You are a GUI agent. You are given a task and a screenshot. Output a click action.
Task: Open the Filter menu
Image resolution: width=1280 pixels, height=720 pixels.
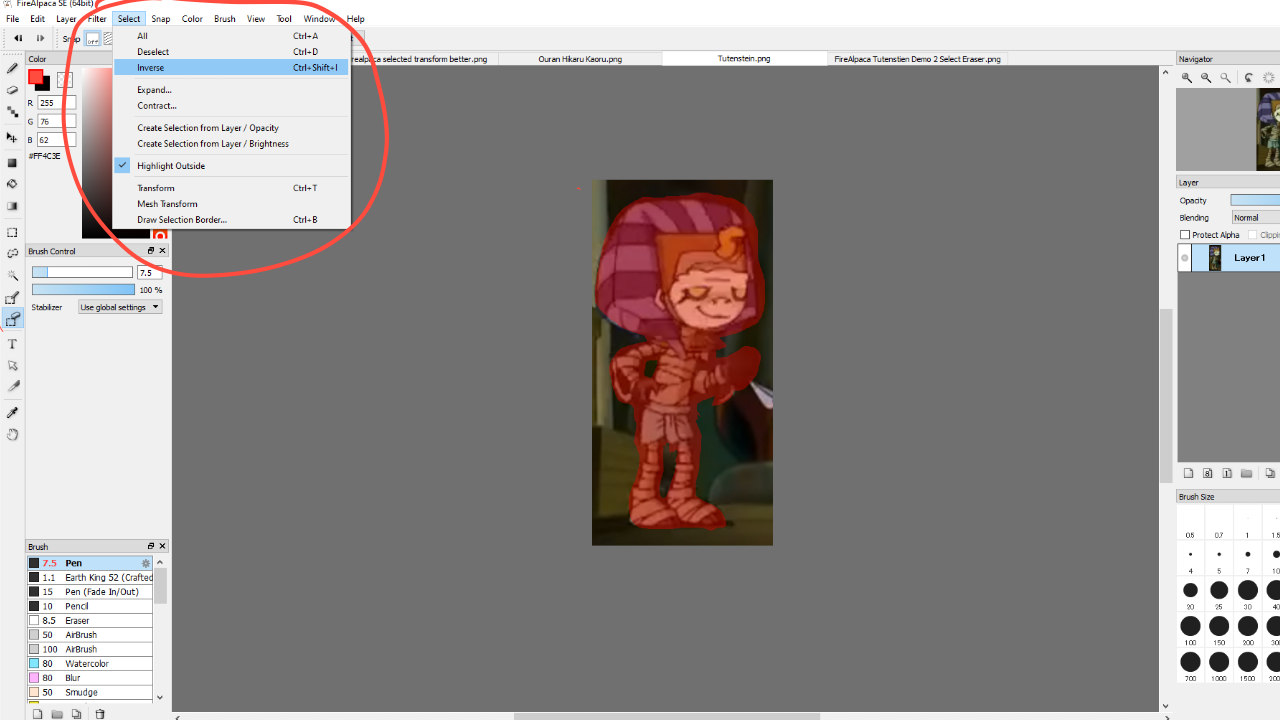coord(97,19)
